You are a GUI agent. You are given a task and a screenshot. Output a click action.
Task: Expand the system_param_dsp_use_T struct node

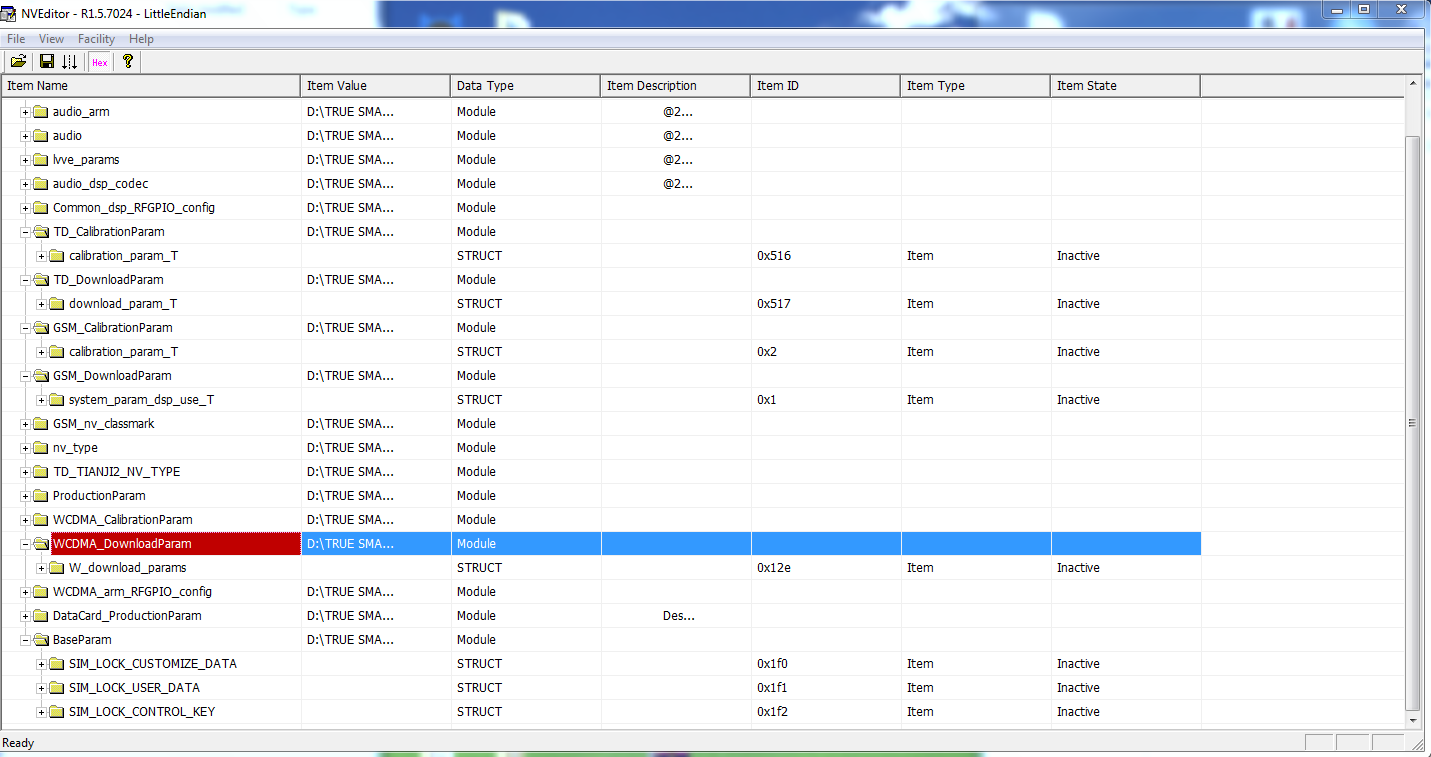pyautogui.click(x=42, y=400)
